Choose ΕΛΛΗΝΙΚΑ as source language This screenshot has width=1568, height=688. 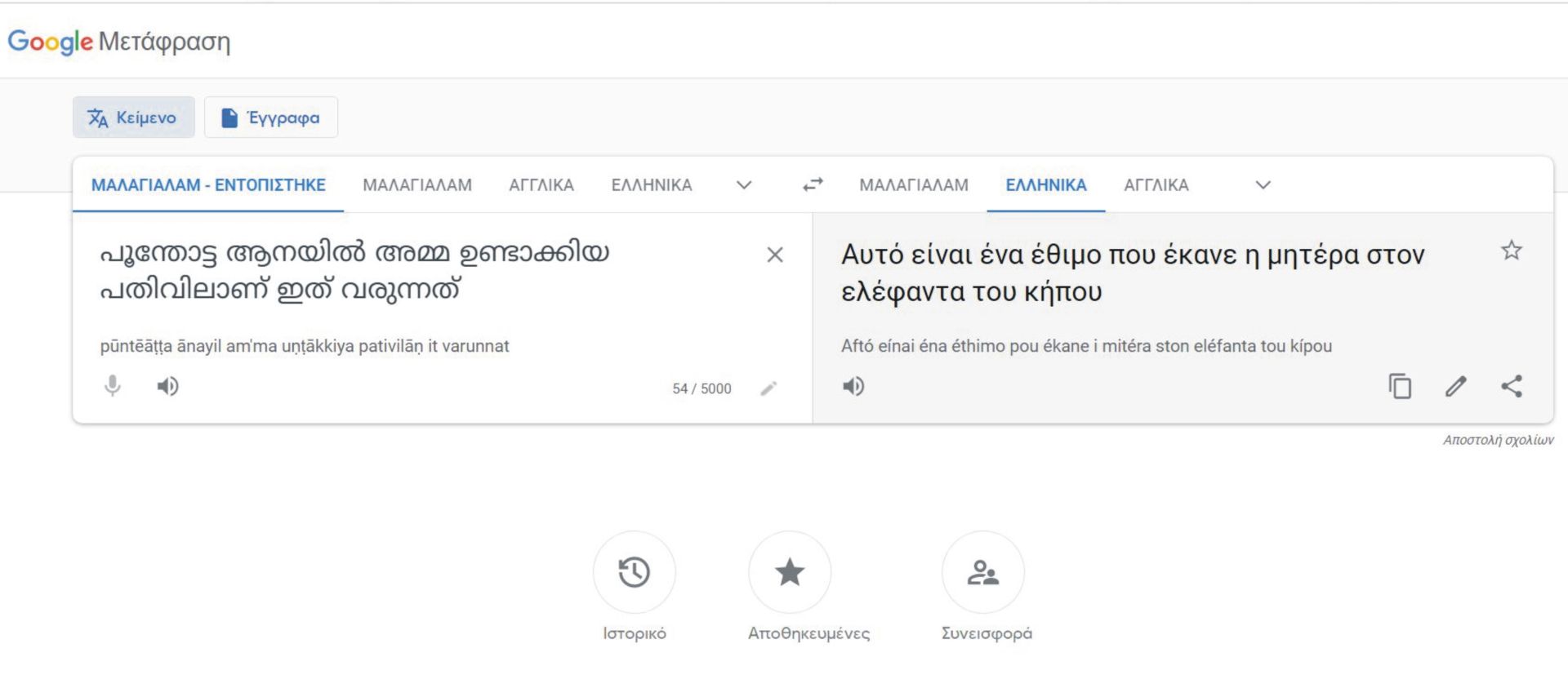652,185
